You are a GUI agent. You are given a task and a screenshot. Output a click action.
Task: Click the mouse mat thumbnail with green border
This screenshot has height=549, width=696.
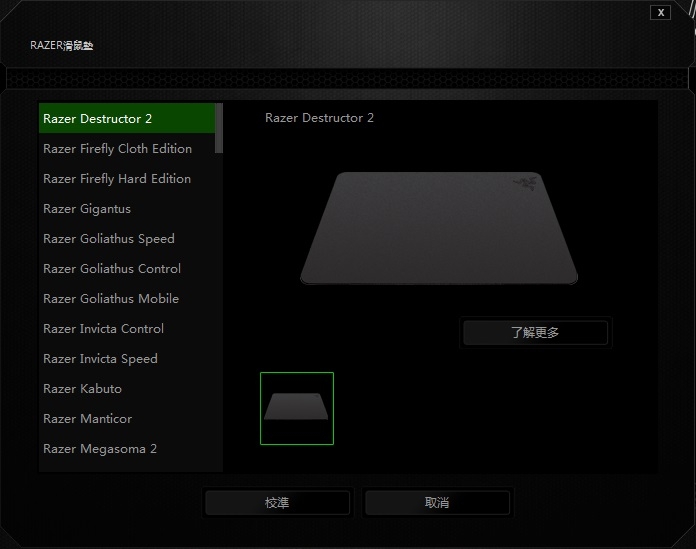pos(297,408)
